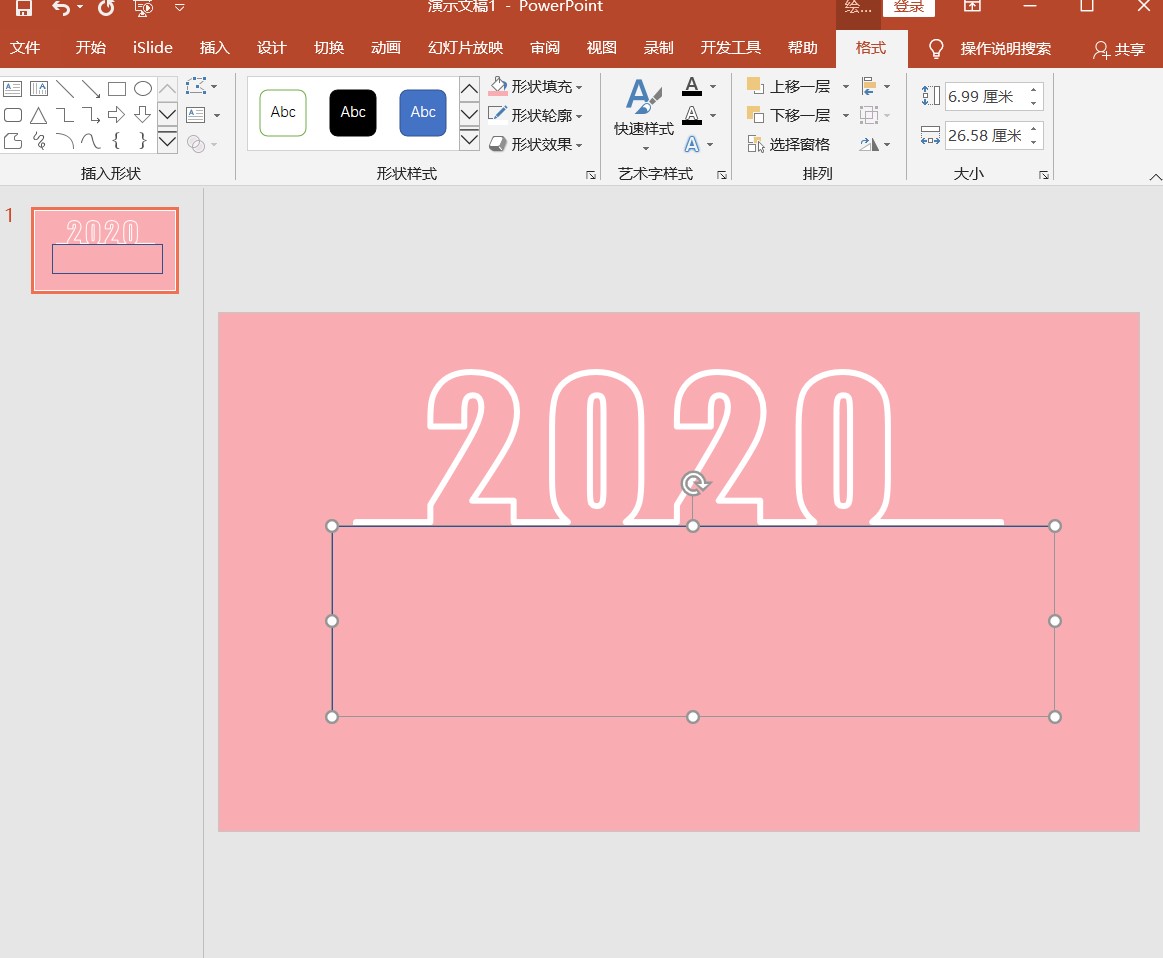Image resolution: width=1163 pixels, height=958 pixels.
Task: Save the presentation using the disk icon
Action: pyautogui.click(x=24, y=8)
